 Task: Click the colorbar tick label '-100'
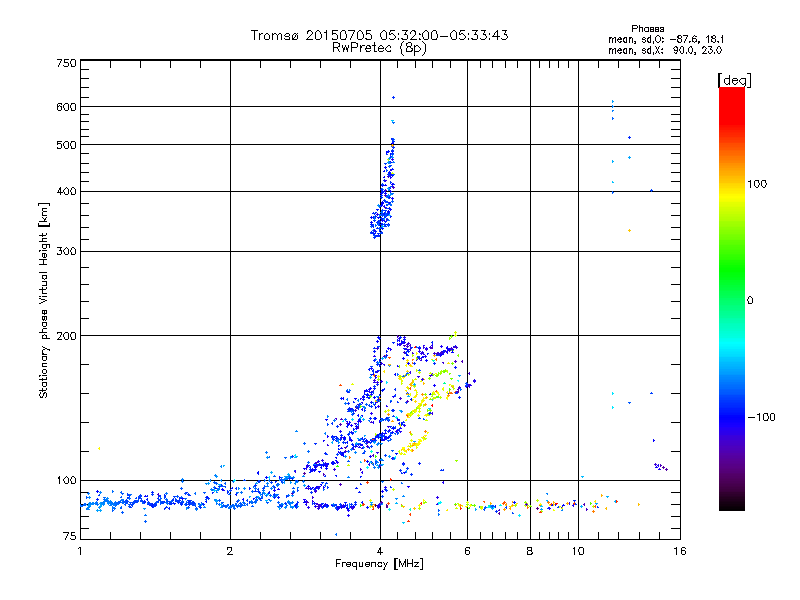click(x=761, y=417)
